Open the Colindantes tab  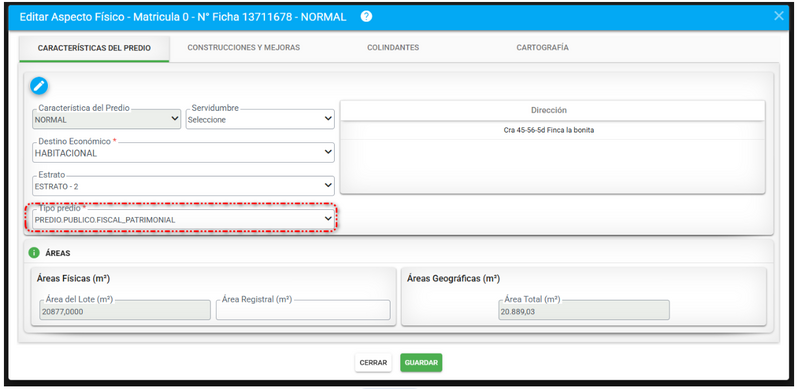click(393, 47)
